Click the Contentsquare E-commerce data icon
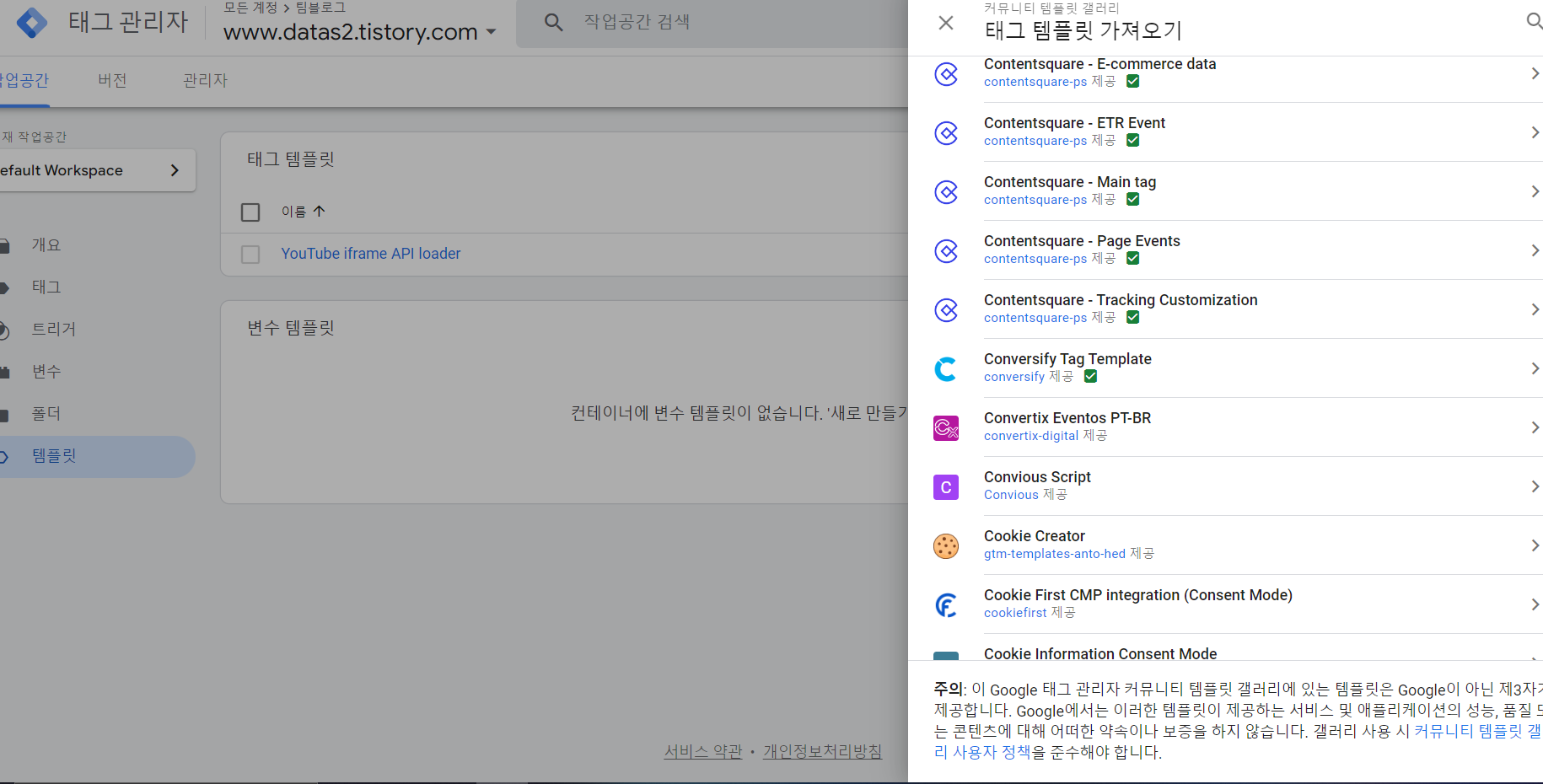 point(946,74)
